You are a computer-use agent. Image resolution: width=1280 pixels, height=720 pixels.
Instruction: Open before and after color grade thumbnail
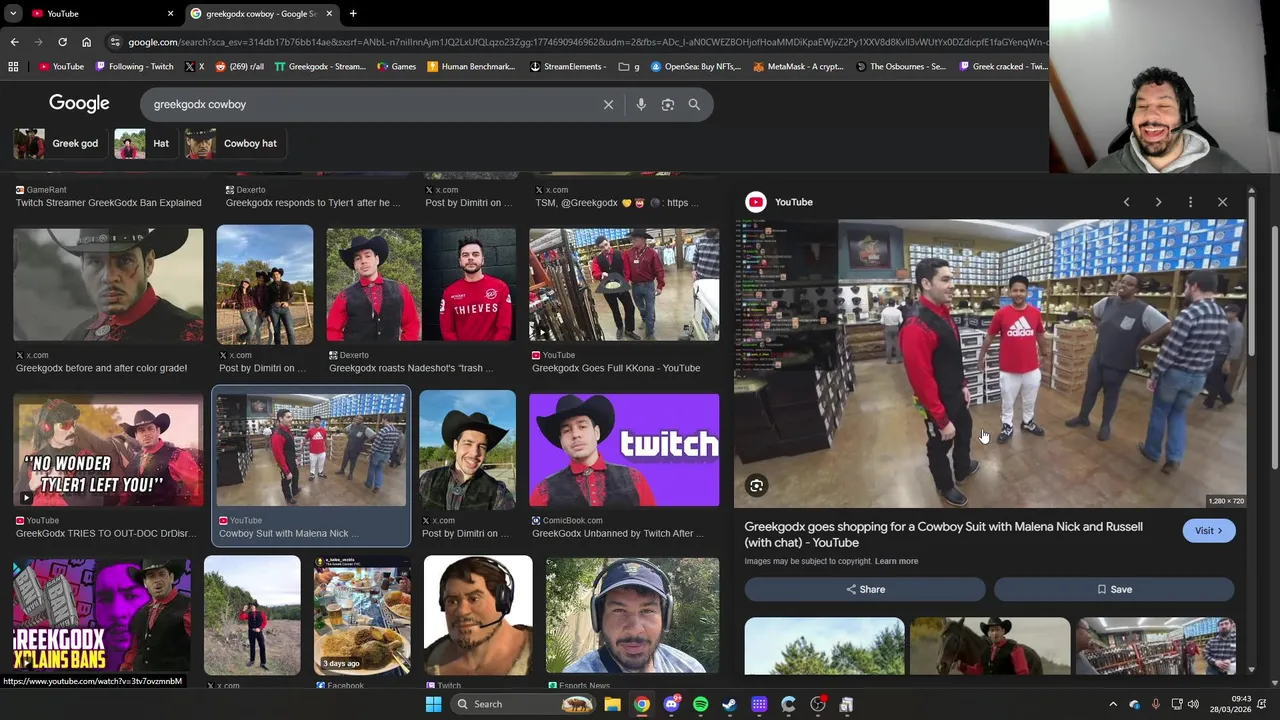tap(108, 285)
